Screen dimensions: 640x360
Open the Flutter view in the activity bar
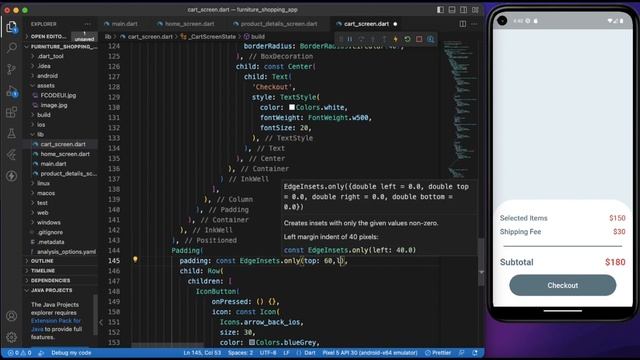[x=11, y=155]
